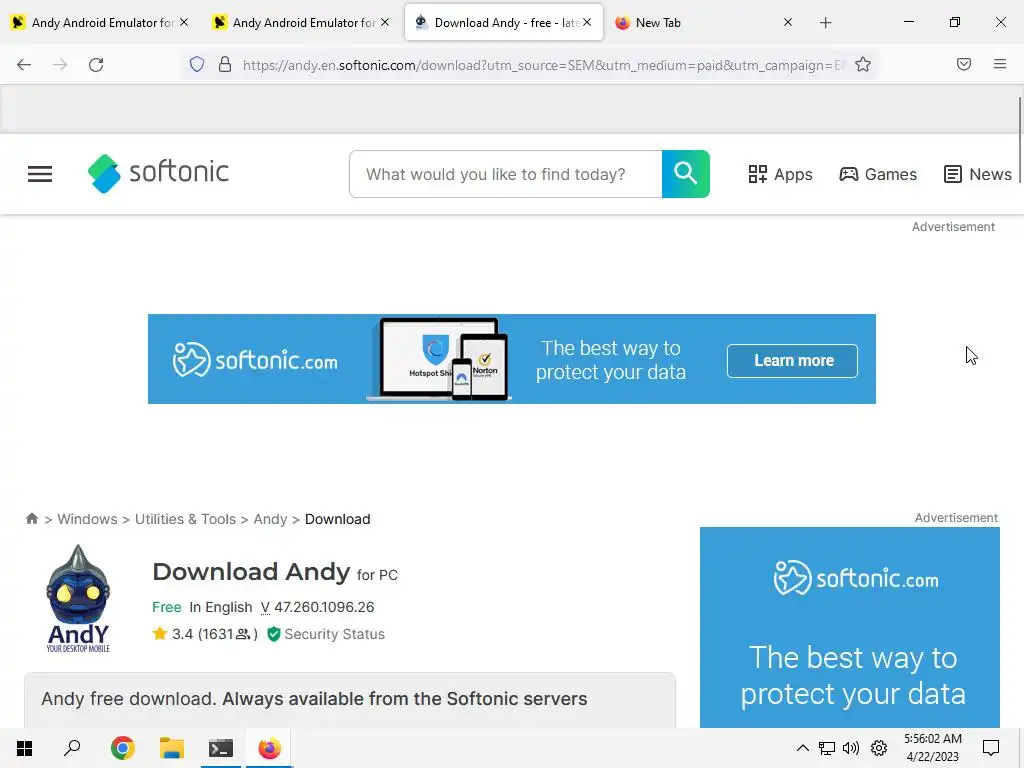Open the terminal app in taskbar
Viewport: 1024px width, 768px height.
[221, 748]
